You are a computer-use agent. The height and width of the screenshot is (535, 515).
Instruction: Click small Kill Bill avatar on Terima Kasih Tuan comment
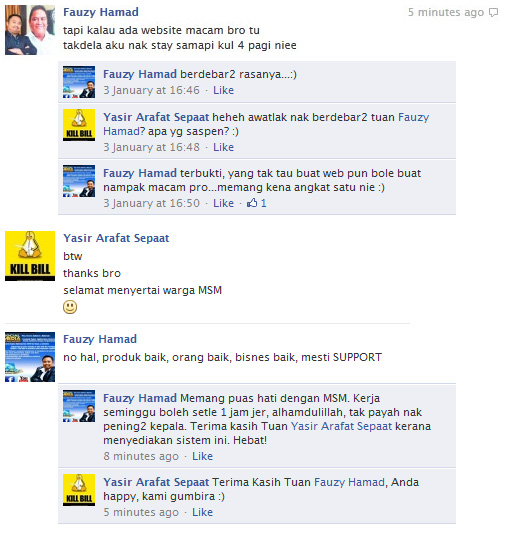pos(79,490)
